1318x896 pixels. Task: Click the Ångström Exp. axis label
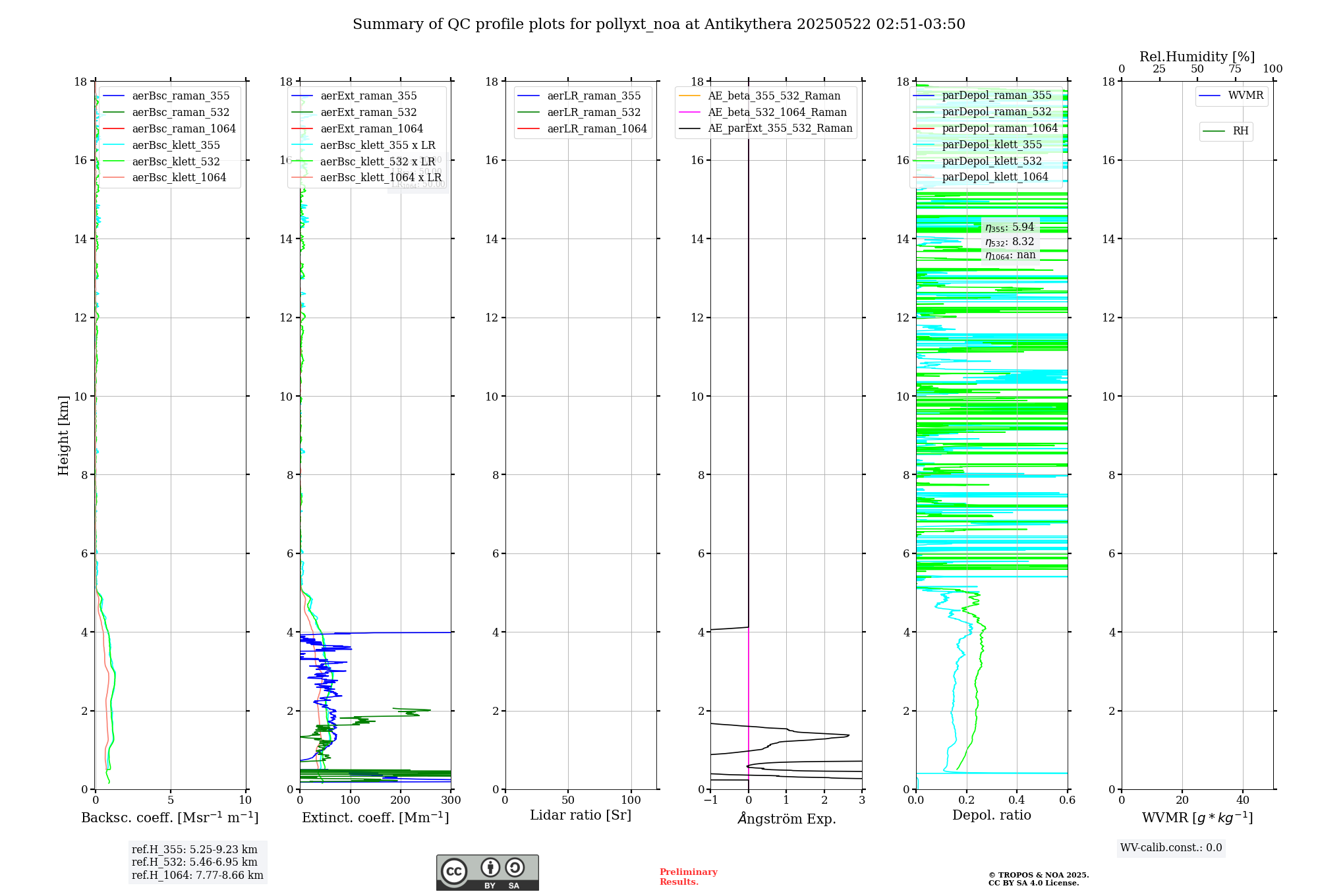787,818
